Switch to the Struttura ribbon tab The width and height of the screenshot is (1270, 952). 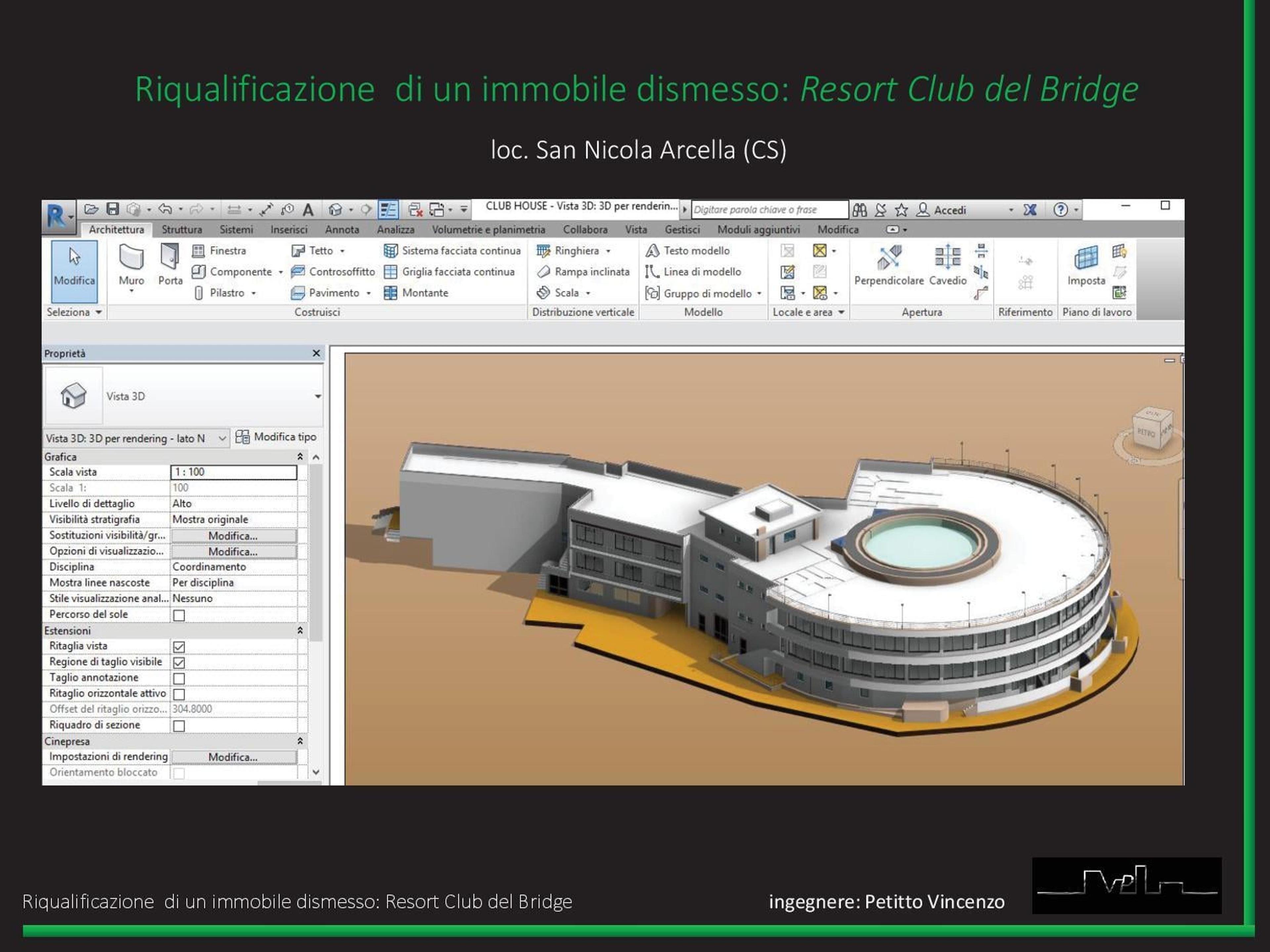pyautogui.click(x=182, y=229)
